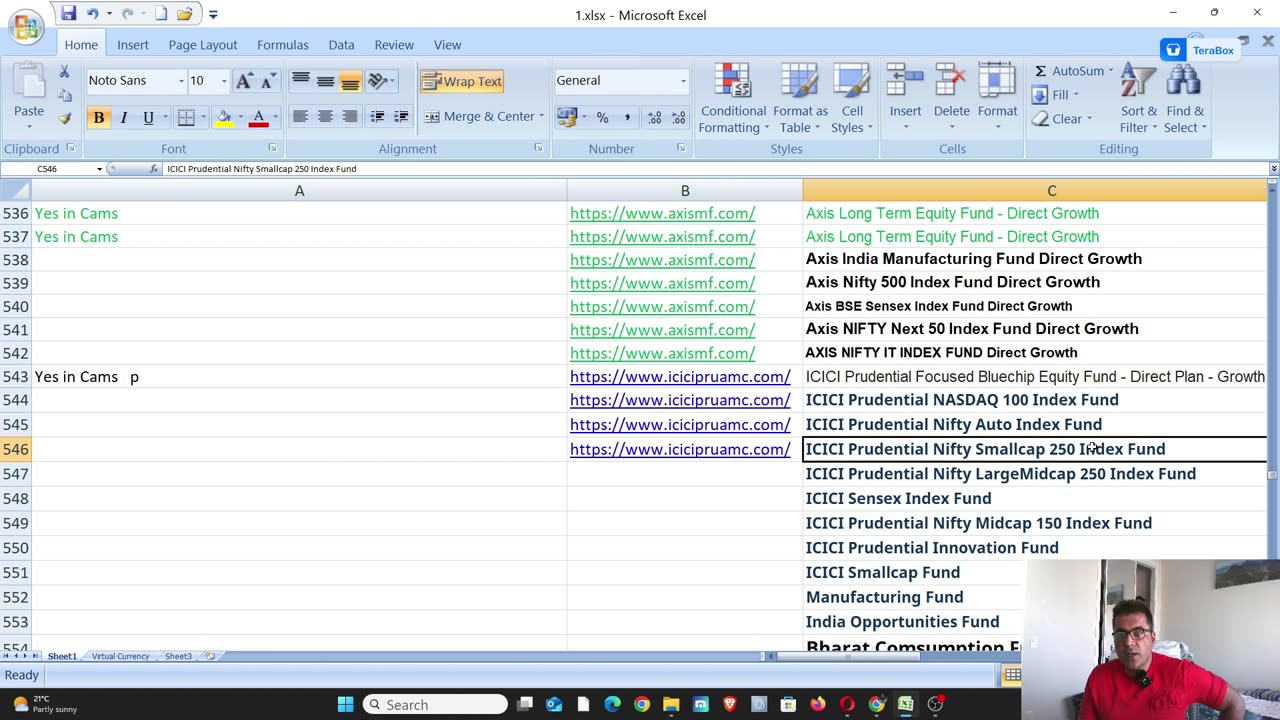Switch to Sheet3 tab
This screenshot has height=720, width=1280.
(x=178, y=656)
